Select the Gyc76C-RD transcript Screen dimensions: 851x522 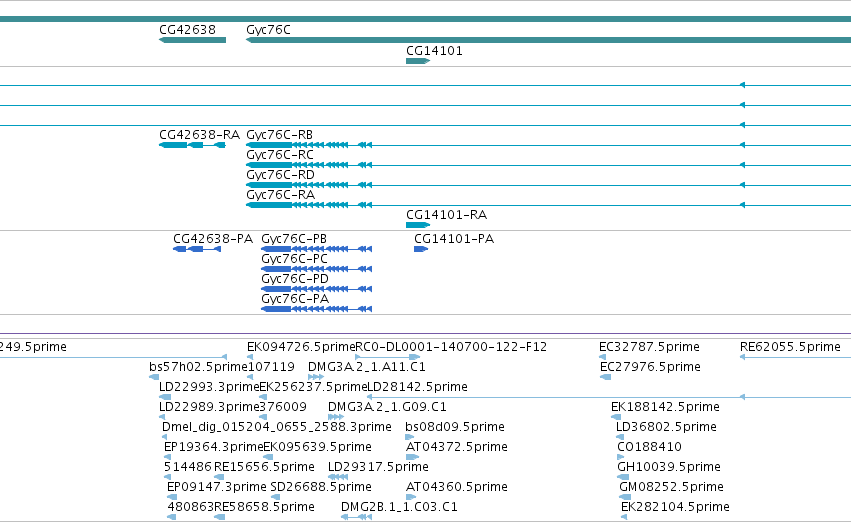(x=548, y=185)
